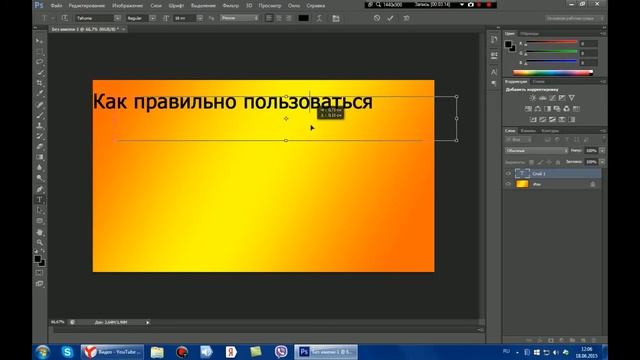640x360 pixels.
Task: Toggle the layer filter switch
Action: (603, 140)
